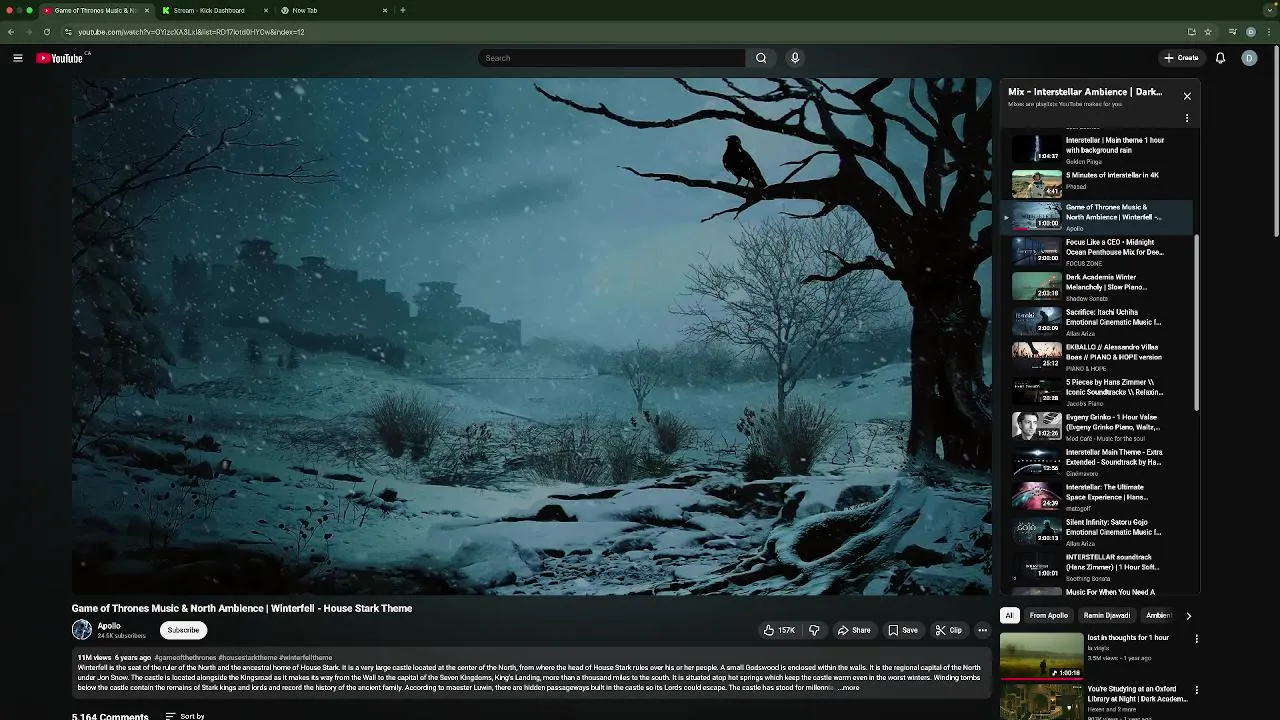The height and width of the screenshot is (720, 1280).
Task: Show more chips with right arrow
Action: pos(1188,616)
